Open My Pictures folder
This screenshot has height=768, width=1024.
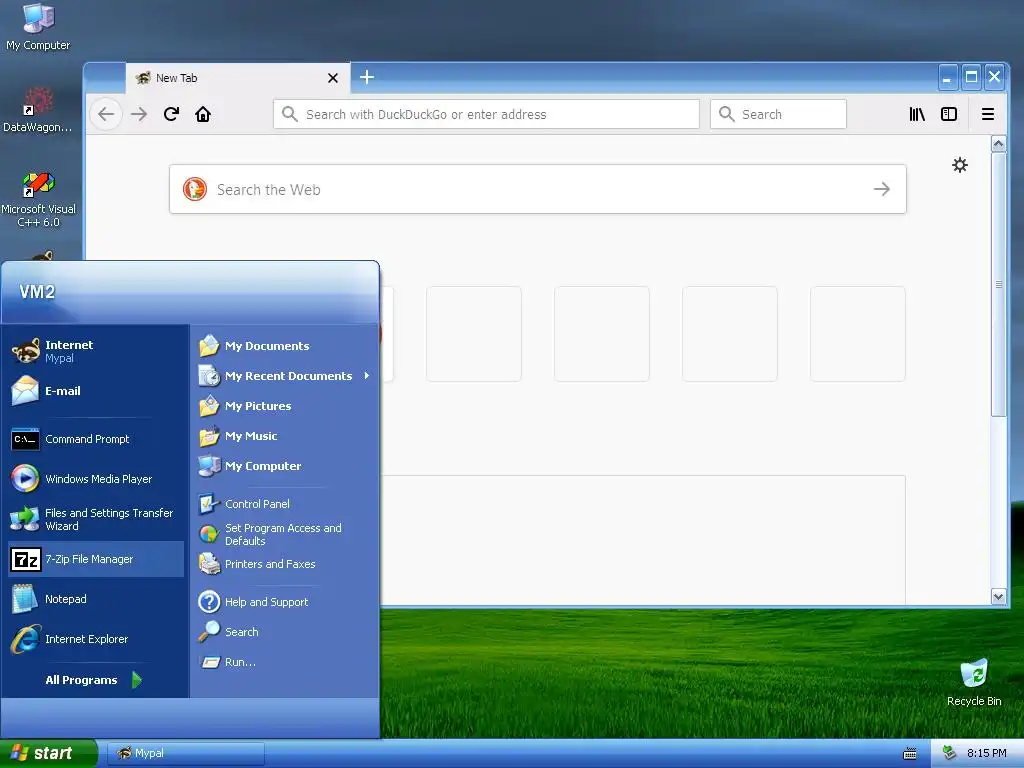point(285,406)
